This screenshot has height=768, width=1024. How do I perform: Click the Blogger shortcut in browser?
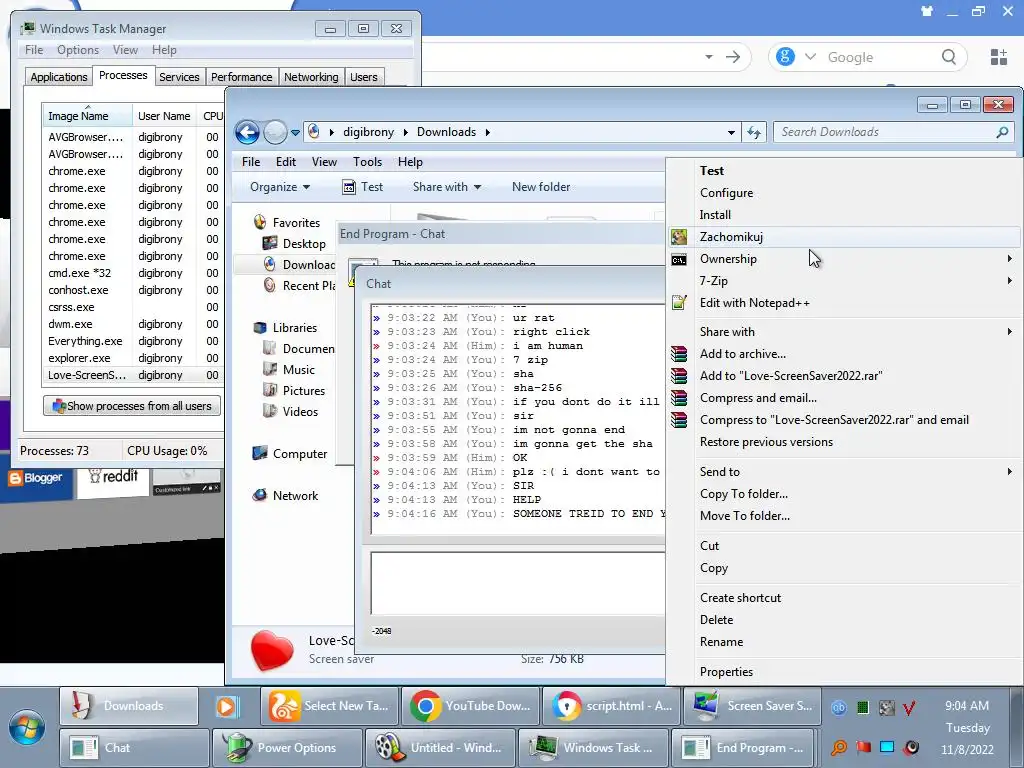coord(35,478)
